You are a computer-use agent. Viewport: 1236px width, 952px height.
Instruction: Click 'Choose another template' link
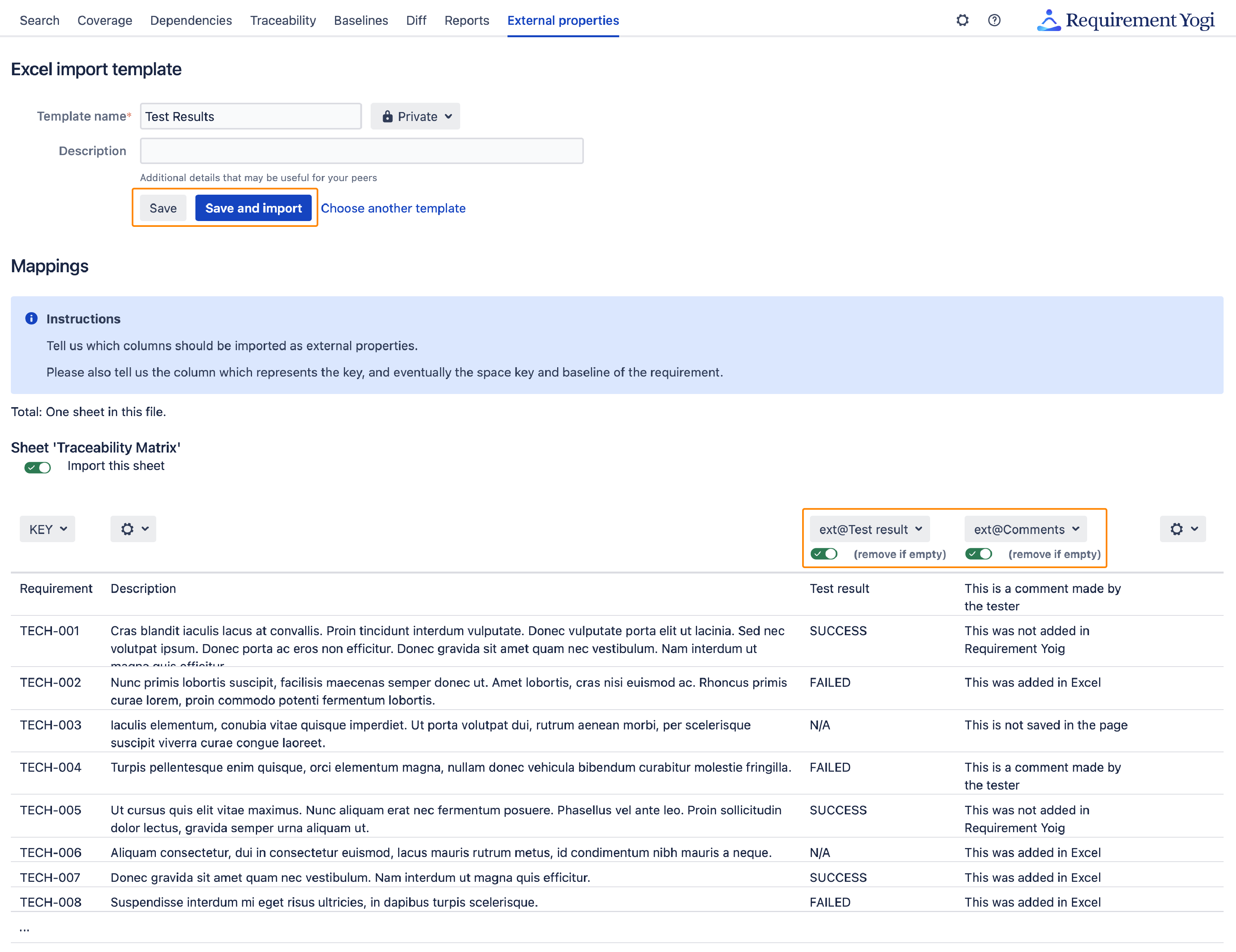(x=393, y=208)
